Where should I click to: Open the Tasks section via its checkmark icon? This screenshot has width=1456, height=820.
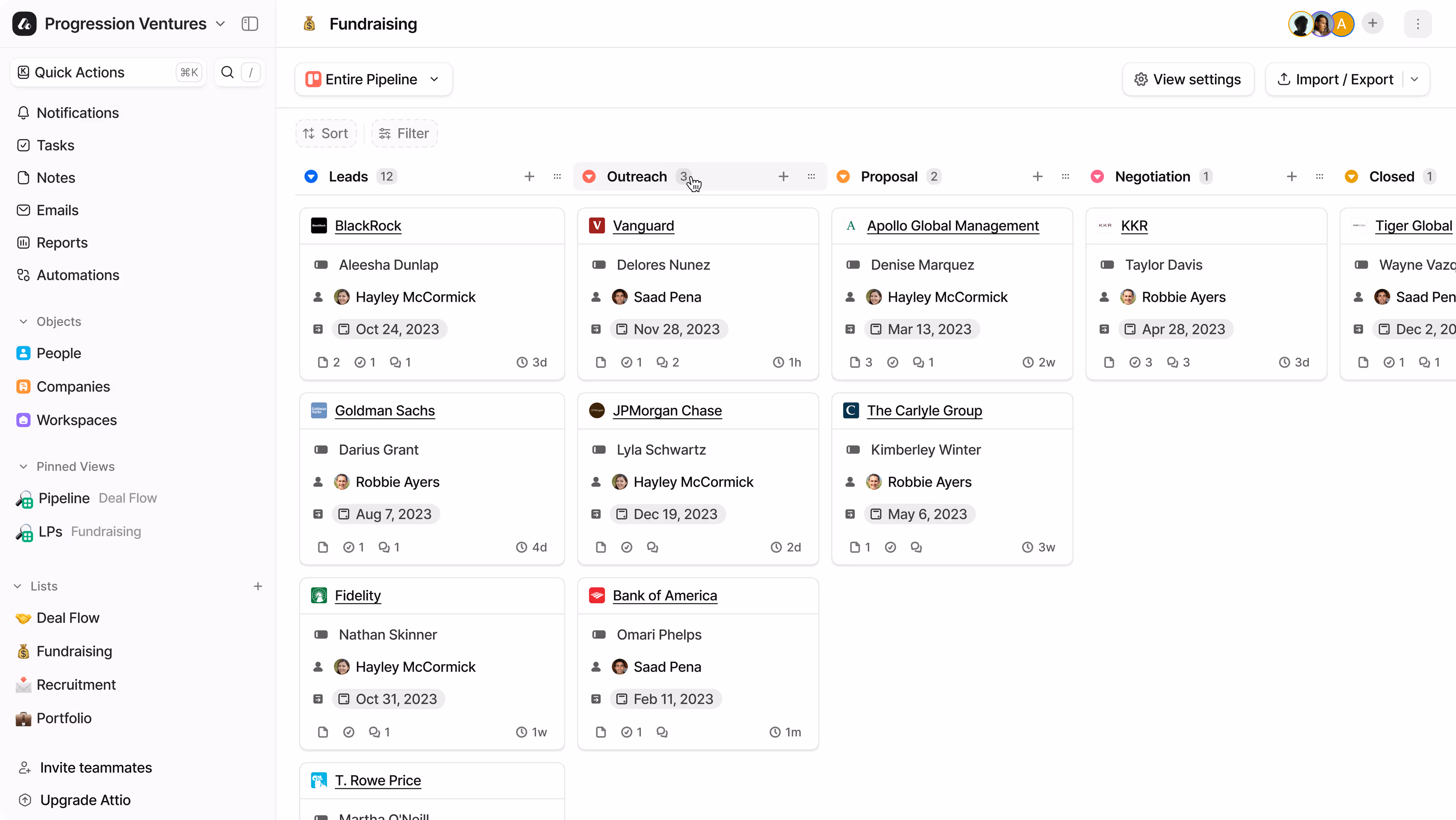pyautogui.click(x=23, y=145)
